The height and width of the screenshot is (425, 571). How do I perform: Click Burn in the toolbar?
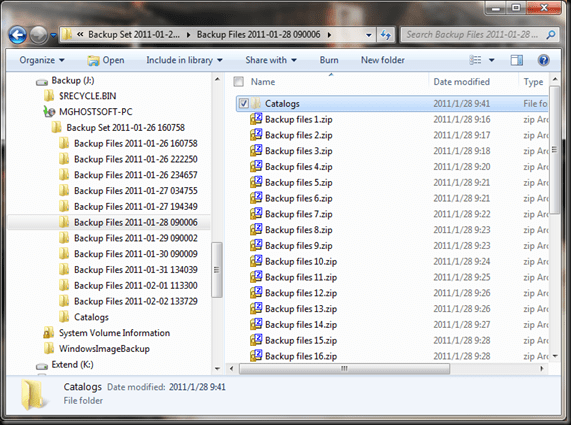[x=329, y=60]
